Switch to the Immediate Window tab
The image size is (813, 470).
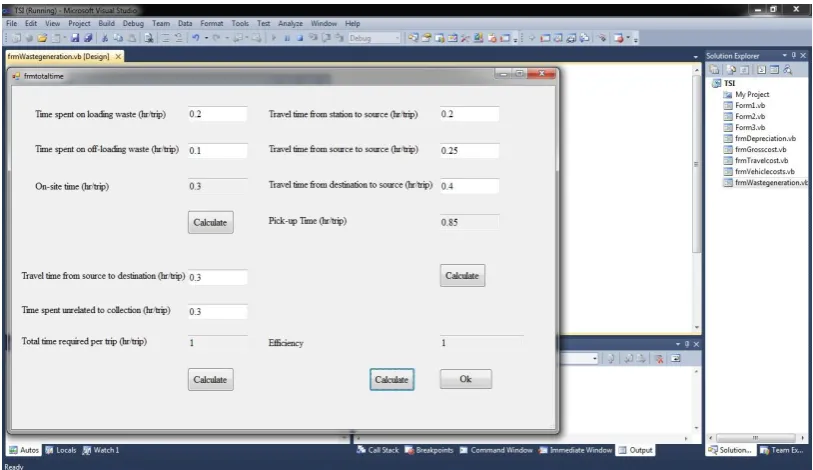576,450
